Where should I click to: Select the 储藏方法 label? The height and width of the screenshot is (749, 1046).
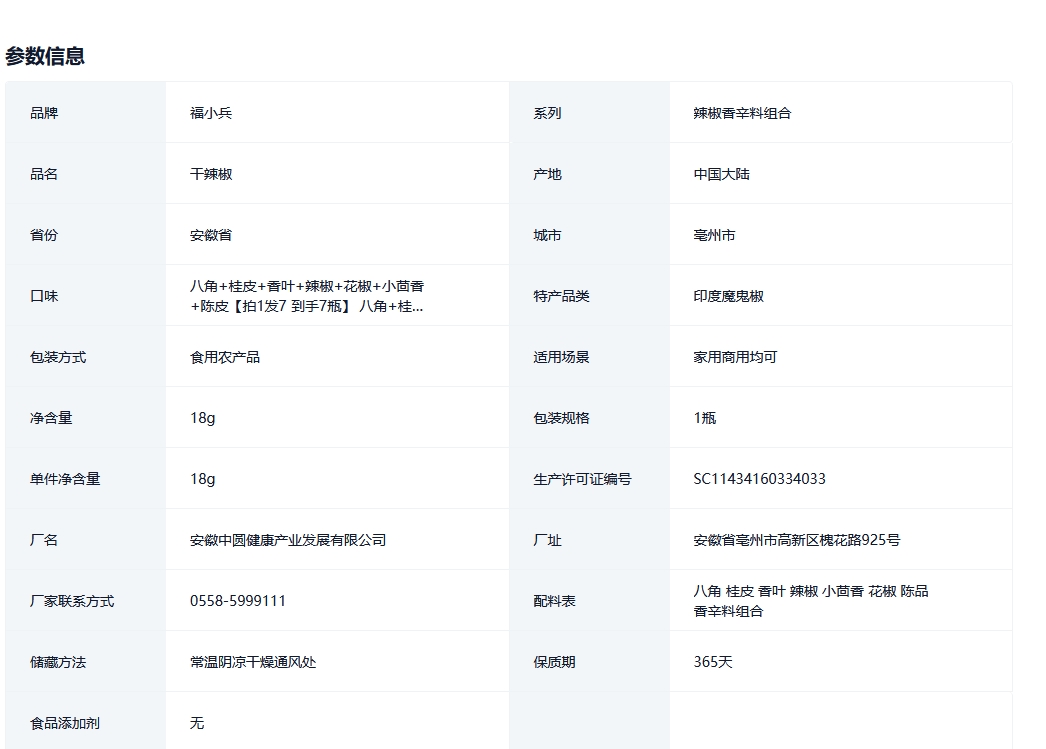[58, 662]
